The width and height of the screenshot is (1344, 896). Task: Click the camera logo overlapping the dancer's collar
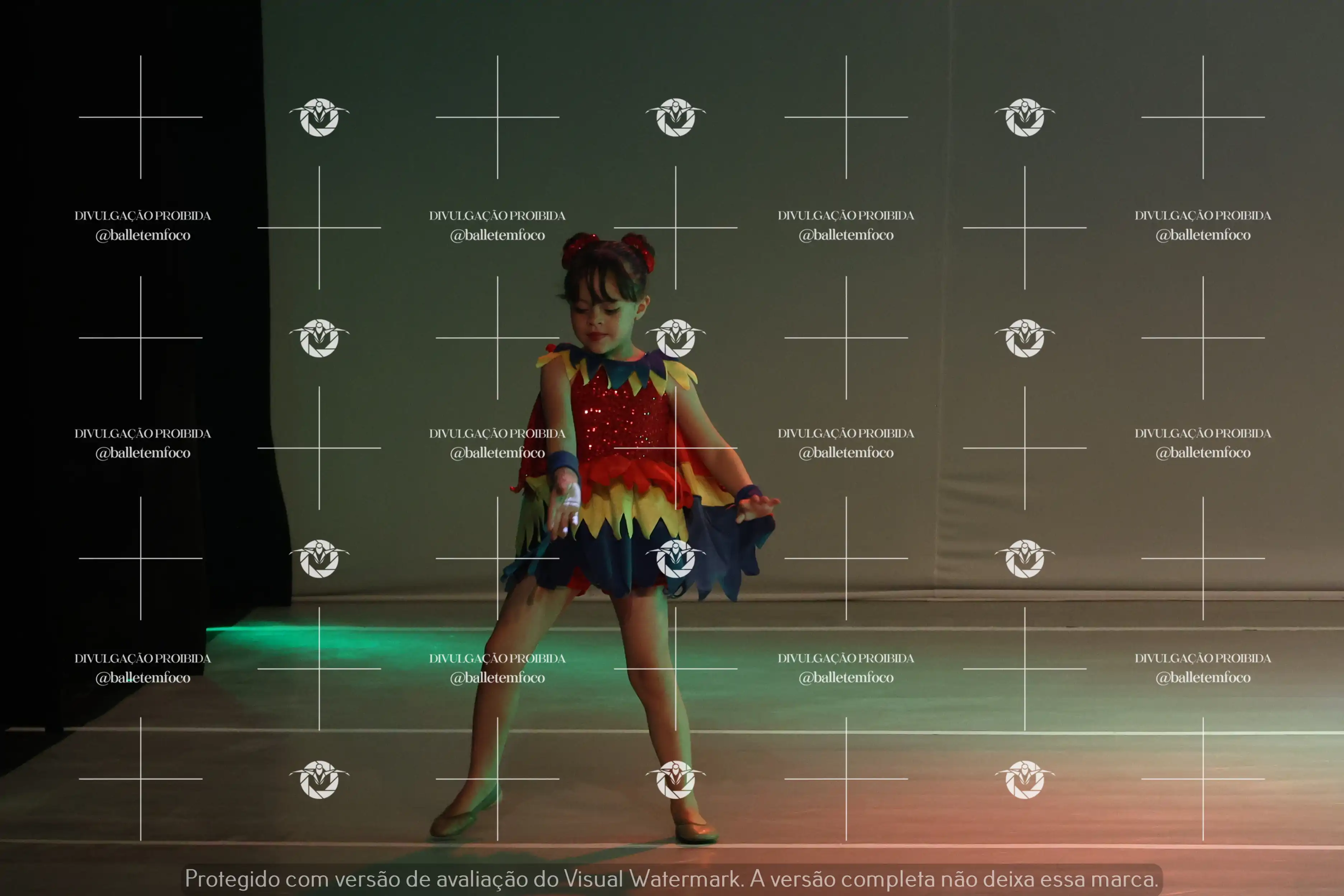[676, 338]
